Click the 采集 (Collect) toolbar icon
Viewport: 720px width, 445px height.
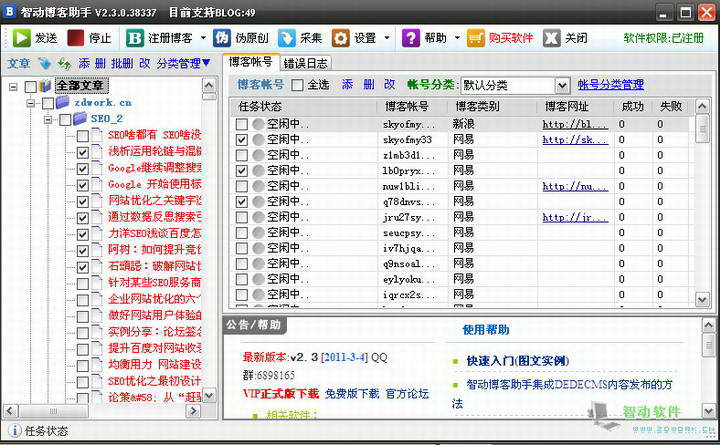coord(287,37)
